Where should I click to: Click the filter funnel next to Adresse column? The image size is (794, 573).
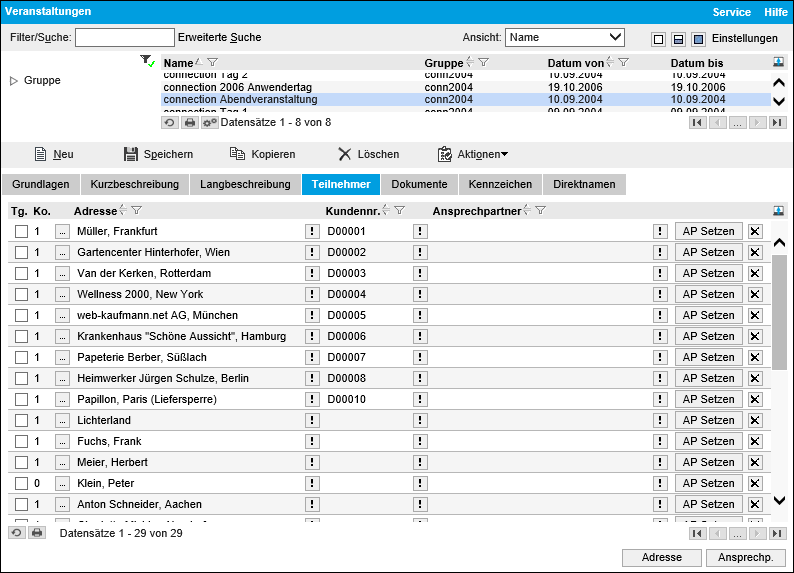pos(137,210)
